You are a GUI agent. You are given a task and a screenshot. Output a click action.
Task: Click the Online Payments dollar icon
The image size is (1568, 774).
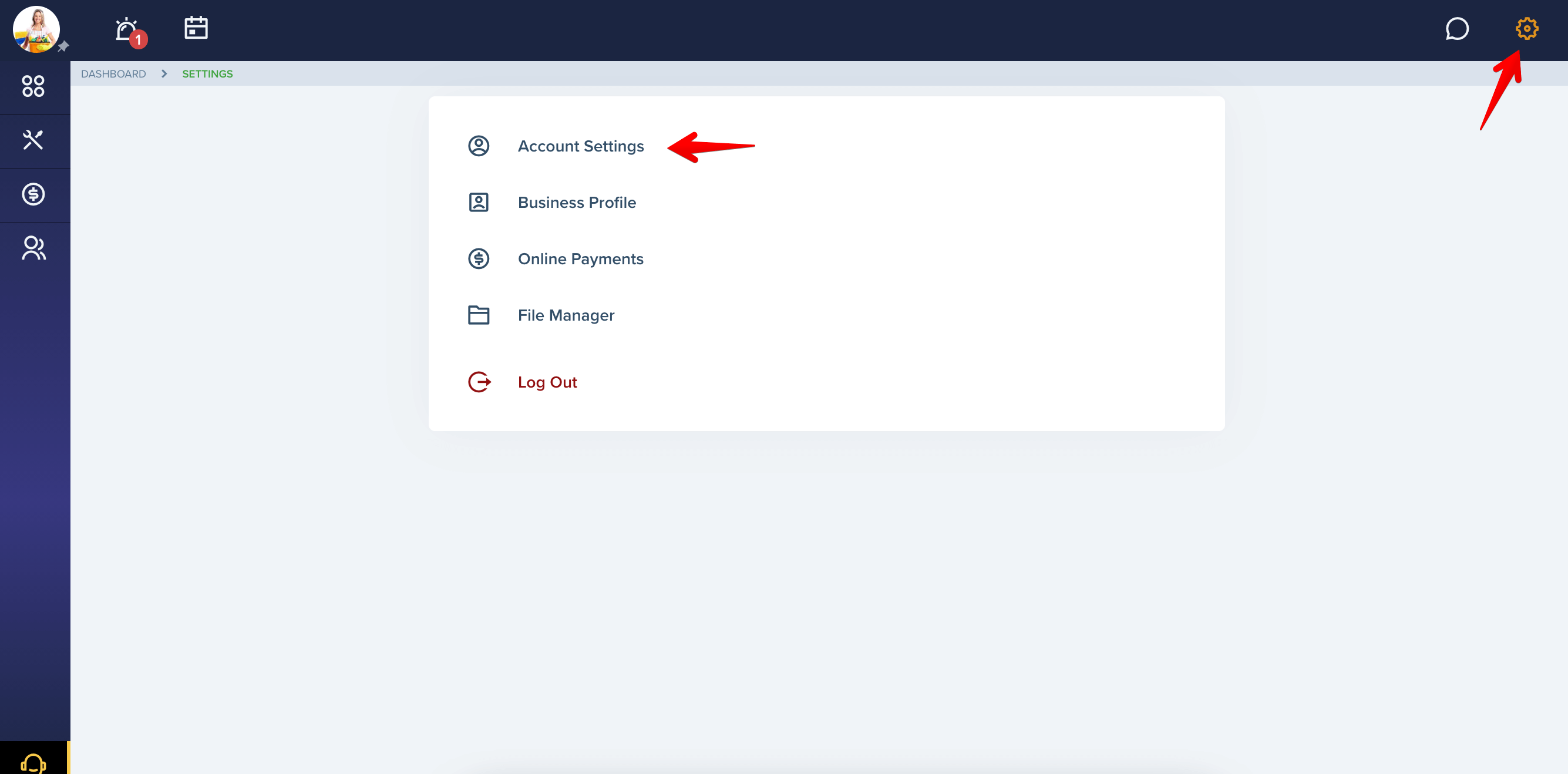coord(479,258)
